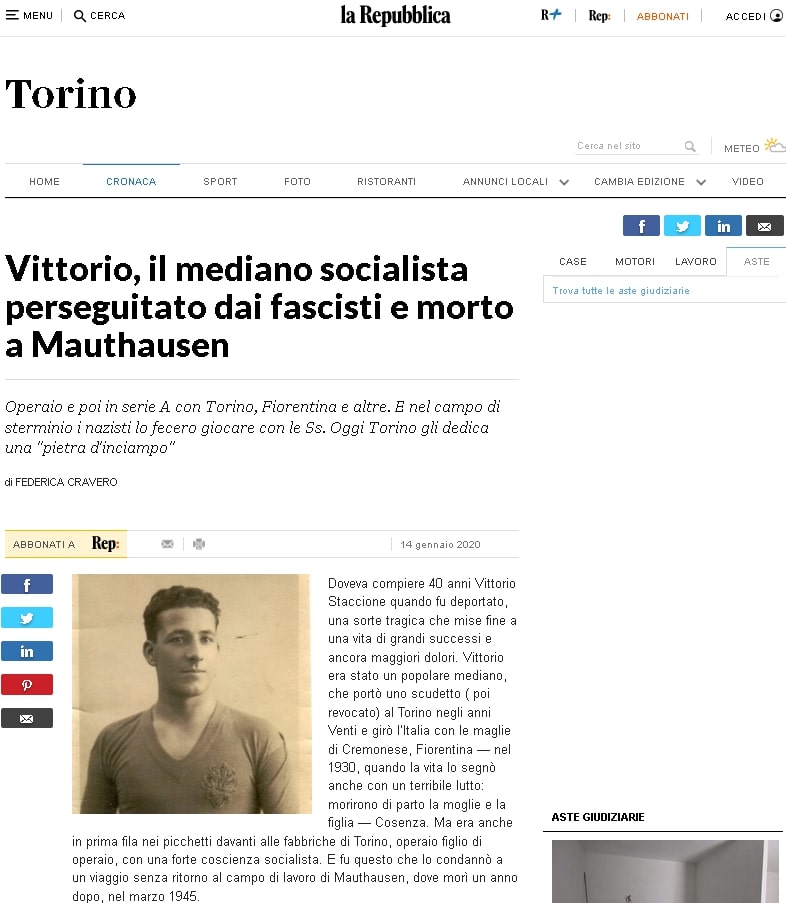Open the Vittorio Staccione portrait photo
Image resolution: width=786 pixels, height=903 pixels.
[x=192, y=694]
